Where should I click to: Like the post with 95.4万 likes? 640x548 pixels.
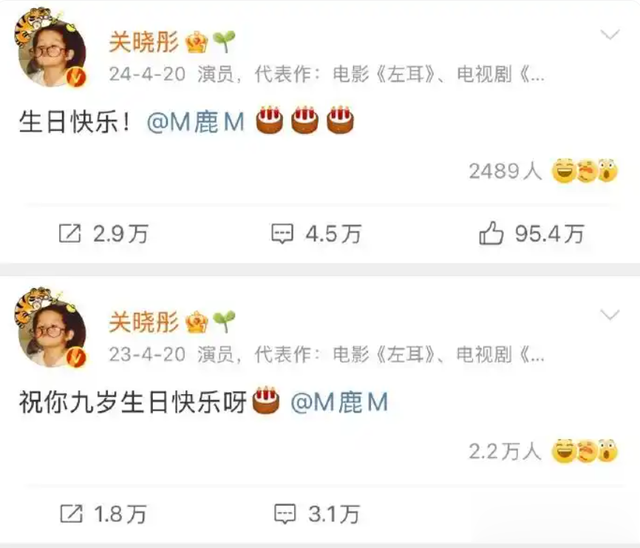click(491, 233)
